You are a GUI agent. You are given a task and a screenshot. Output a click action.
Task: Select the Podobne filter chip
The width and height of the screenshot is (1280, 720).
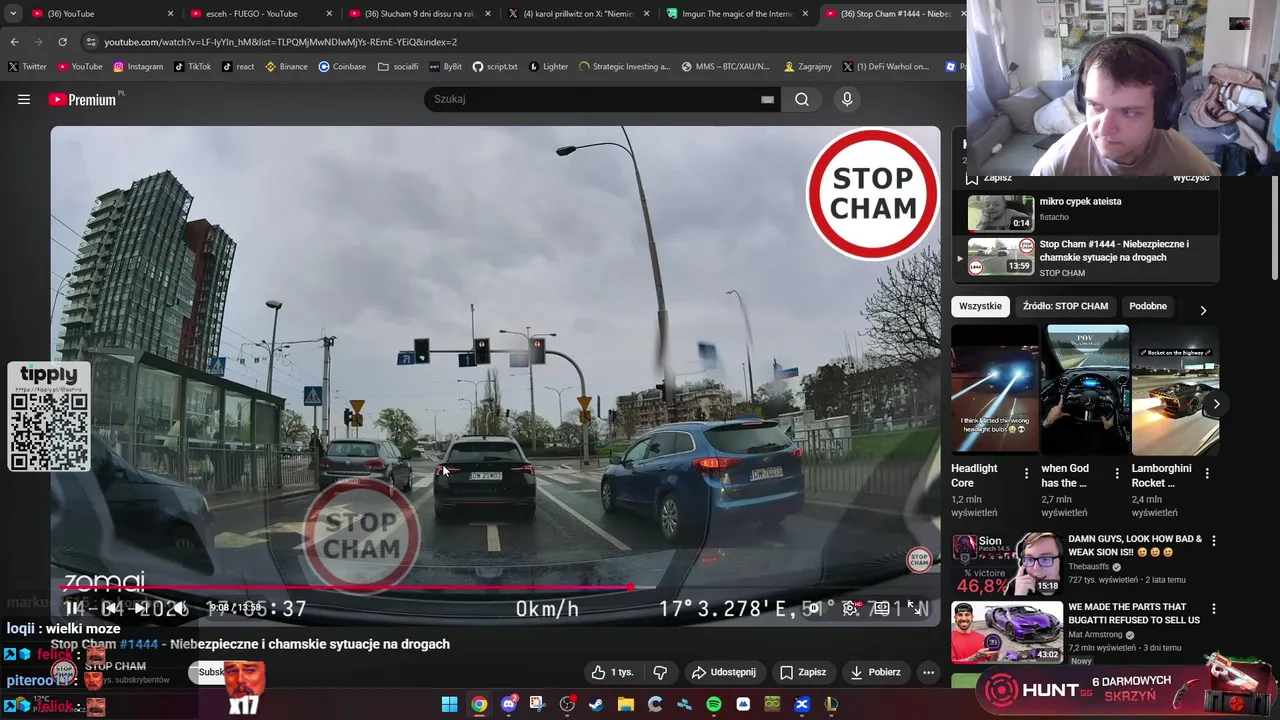coord(1148,306)
